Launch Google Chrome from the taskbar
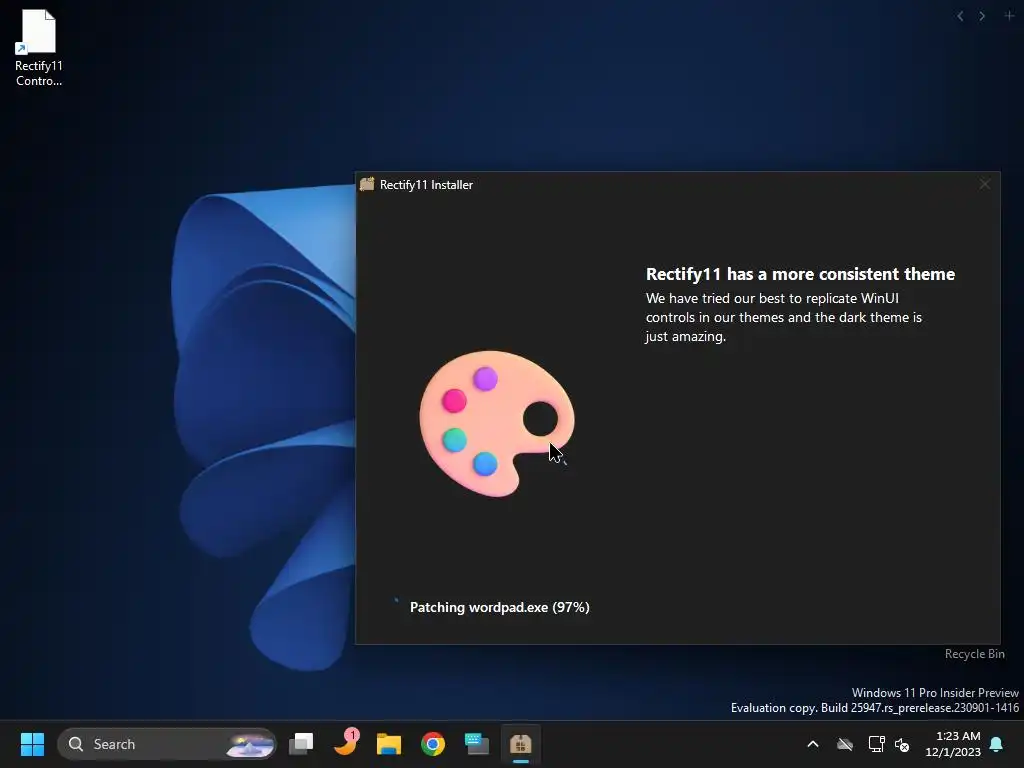1024x768 pixels. click(432, 744)
